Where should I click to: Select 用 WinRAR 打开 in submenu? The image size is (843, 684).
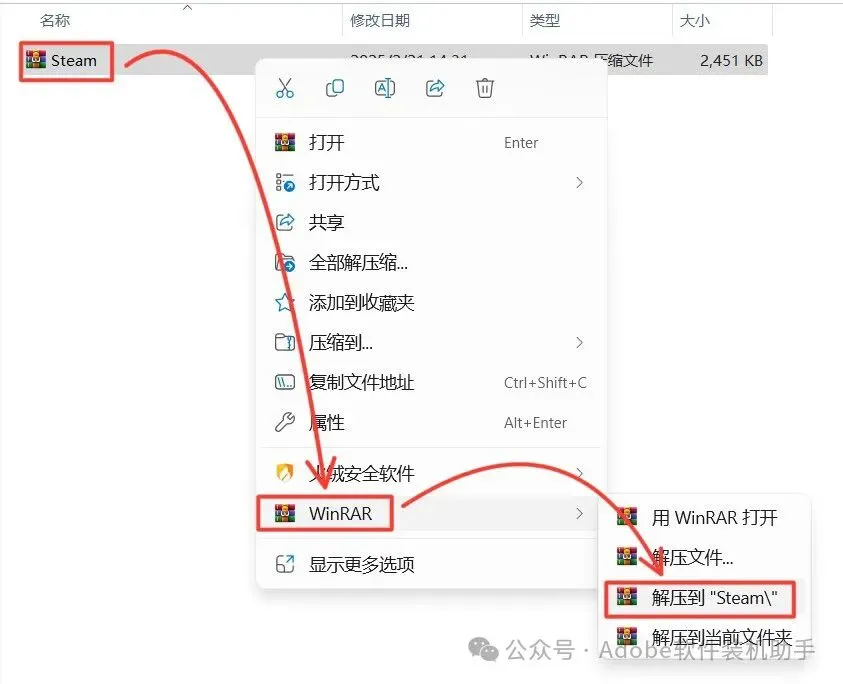point(704,517)
